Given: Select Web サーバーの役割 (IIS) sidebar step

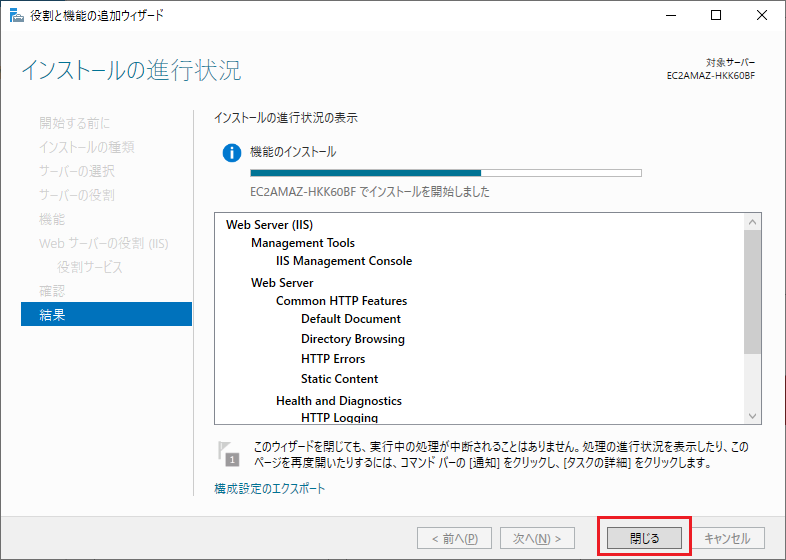Looking at the screenshot, I should 104,243.
